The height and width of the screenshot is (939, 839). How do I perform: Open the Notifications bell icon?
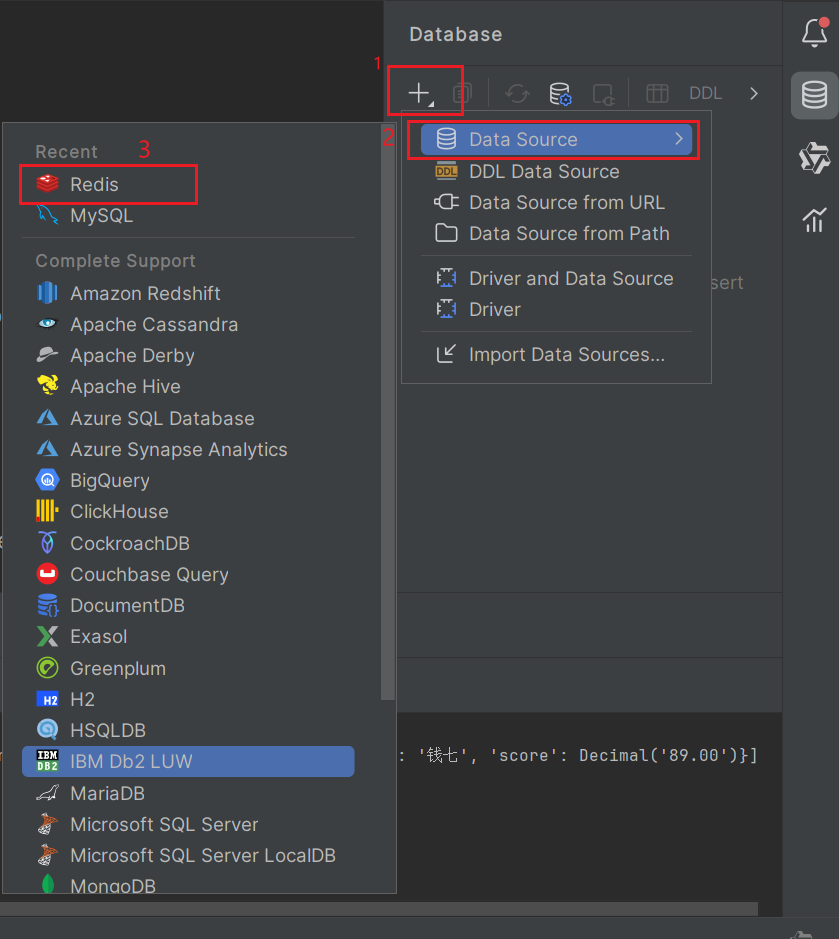(x=815, y=32)
